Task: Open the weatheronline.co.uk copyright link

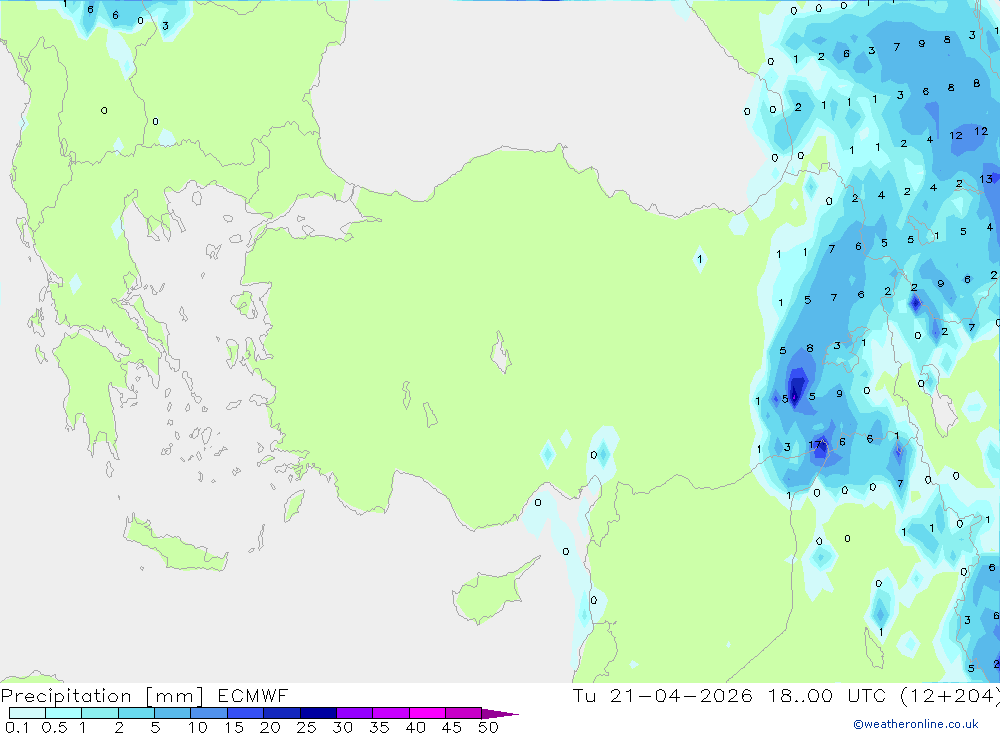Action: point(916,724)
